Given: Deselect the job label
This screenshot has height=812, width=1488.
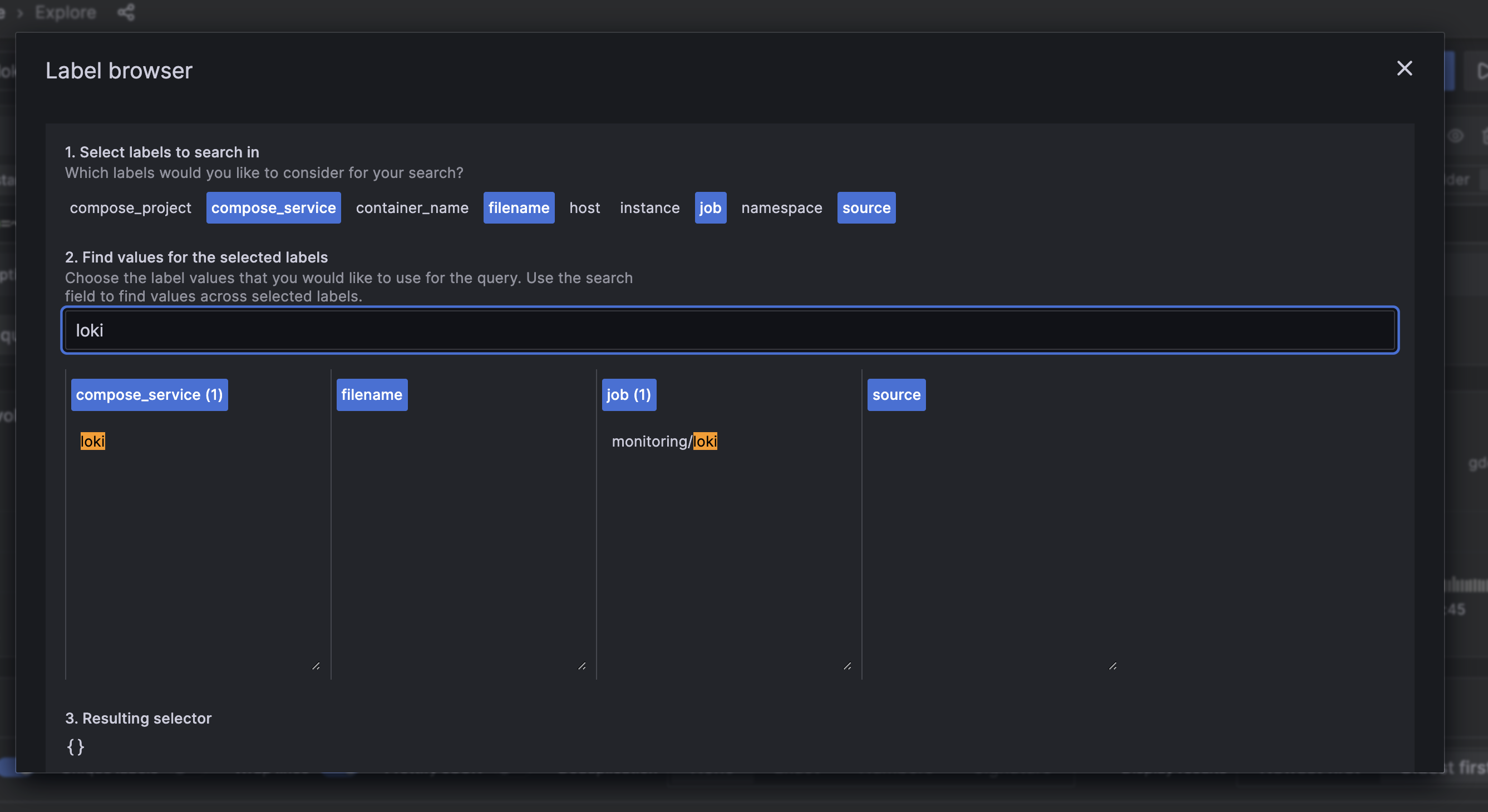Looking at the screenshot, I should pos(711,207).
